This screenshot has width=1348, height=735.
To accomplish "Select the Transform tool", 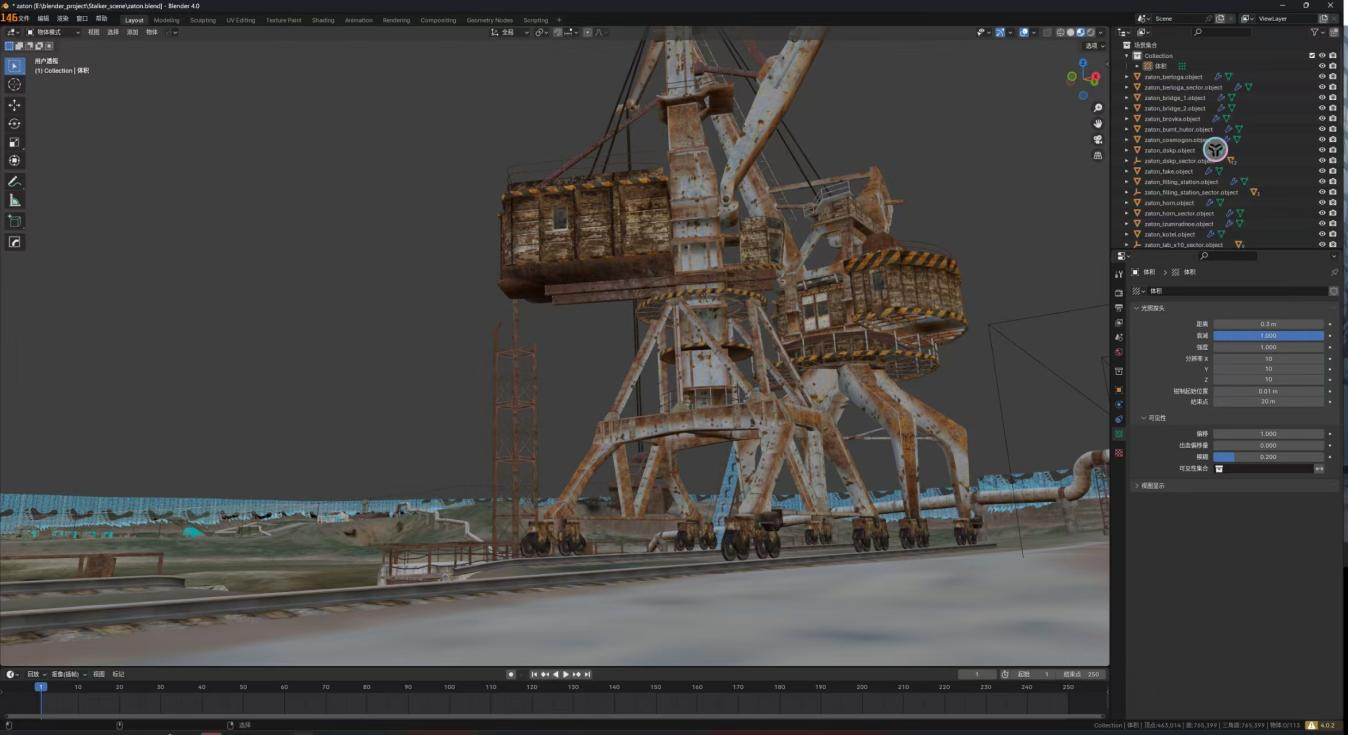I will tap(14, 161).
